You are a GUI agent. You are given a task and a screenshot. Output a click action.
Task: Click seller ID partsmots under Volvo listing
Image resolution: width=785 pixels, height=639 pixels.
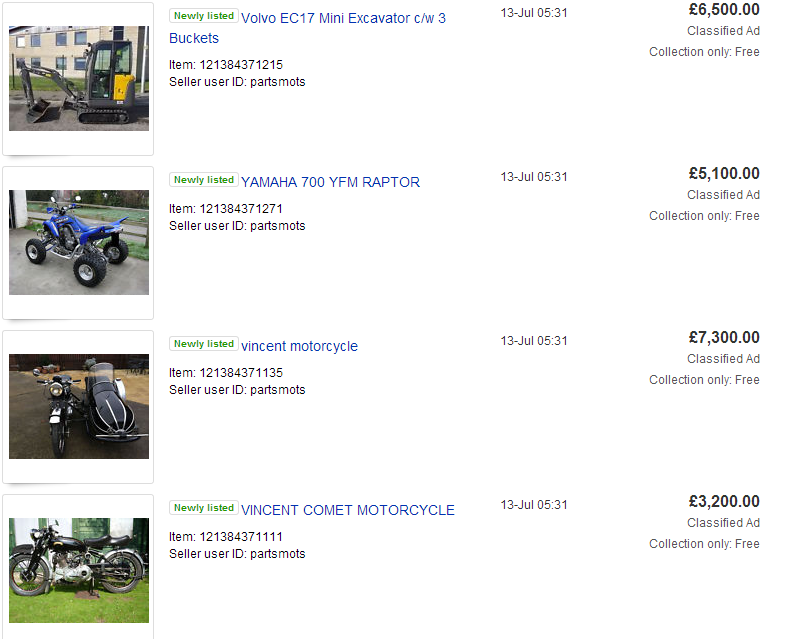[x=277, y=82]
